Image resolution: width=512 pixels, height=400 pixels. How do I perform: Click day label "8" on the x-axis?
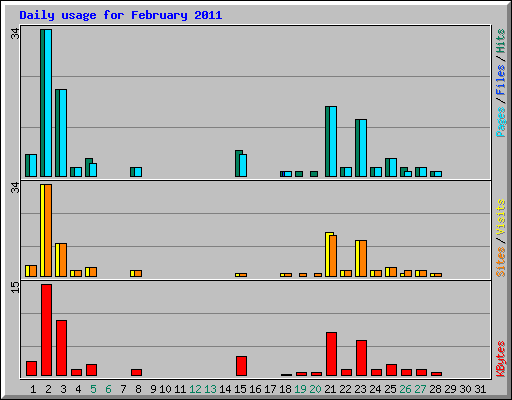138,389
